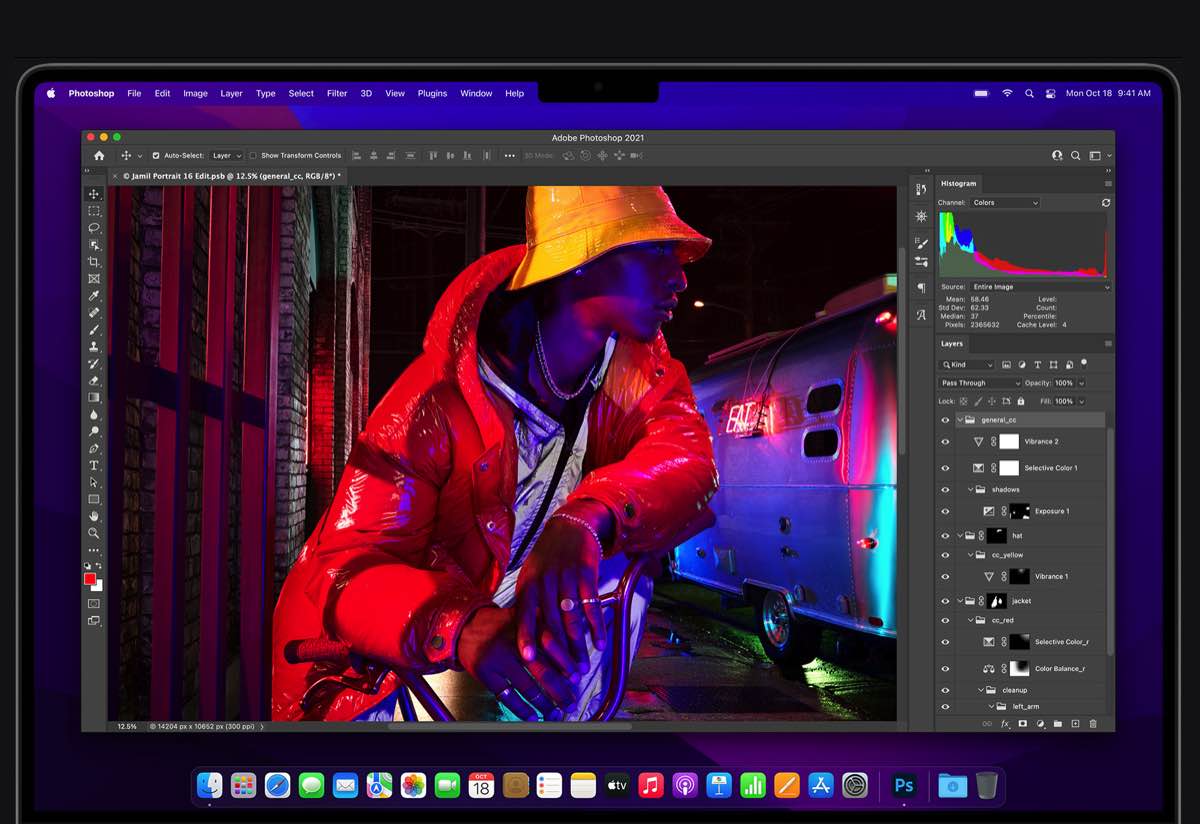The width and height of the screenshot is (1200, 824).
Task: Select the Spot Healing Brush tool
Action: [x=94, y=313]
